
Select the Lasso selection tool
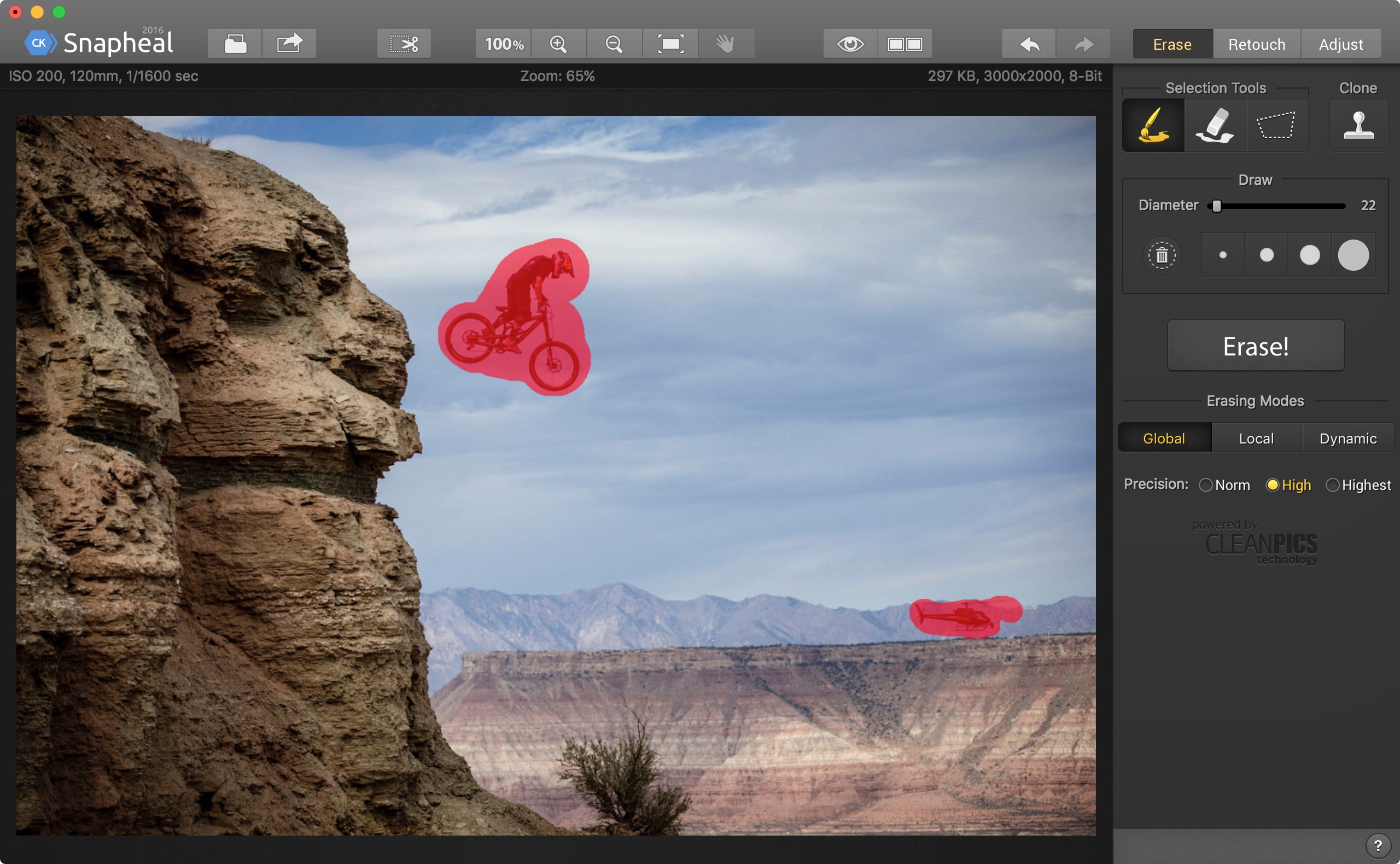pos(1275,125)
